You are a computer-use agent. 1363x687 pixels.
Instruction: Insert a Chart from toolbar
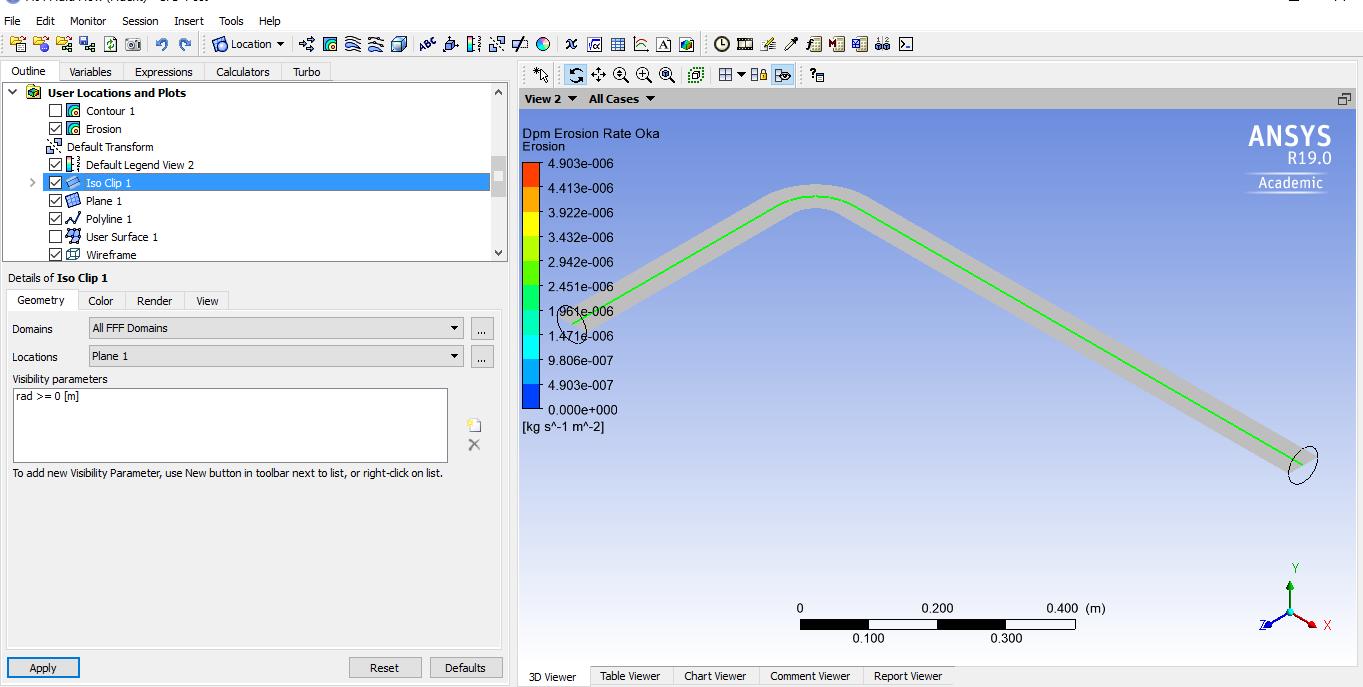pyautogui.click(x=641, y=44)
